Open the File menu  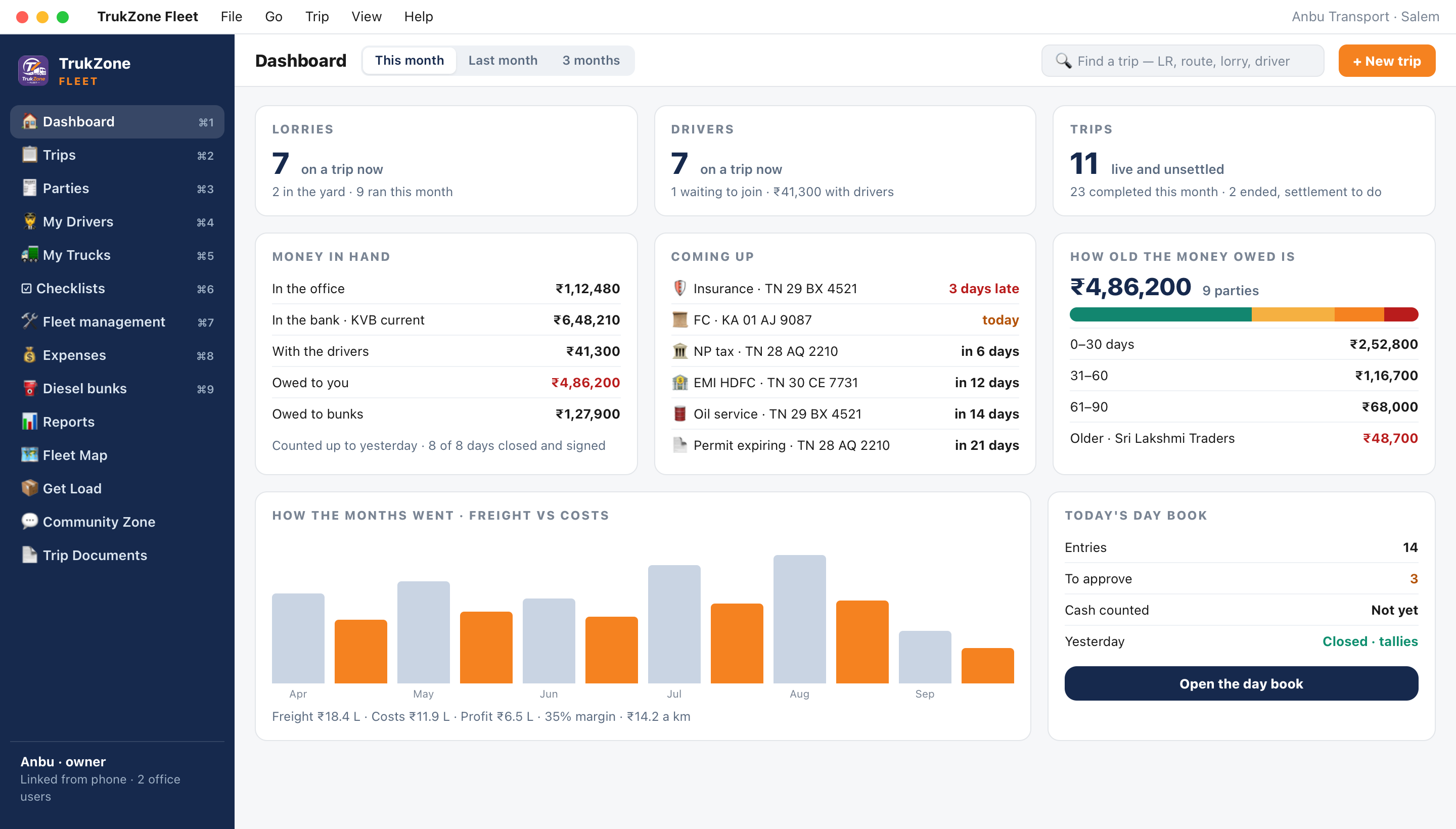point(231,17)
